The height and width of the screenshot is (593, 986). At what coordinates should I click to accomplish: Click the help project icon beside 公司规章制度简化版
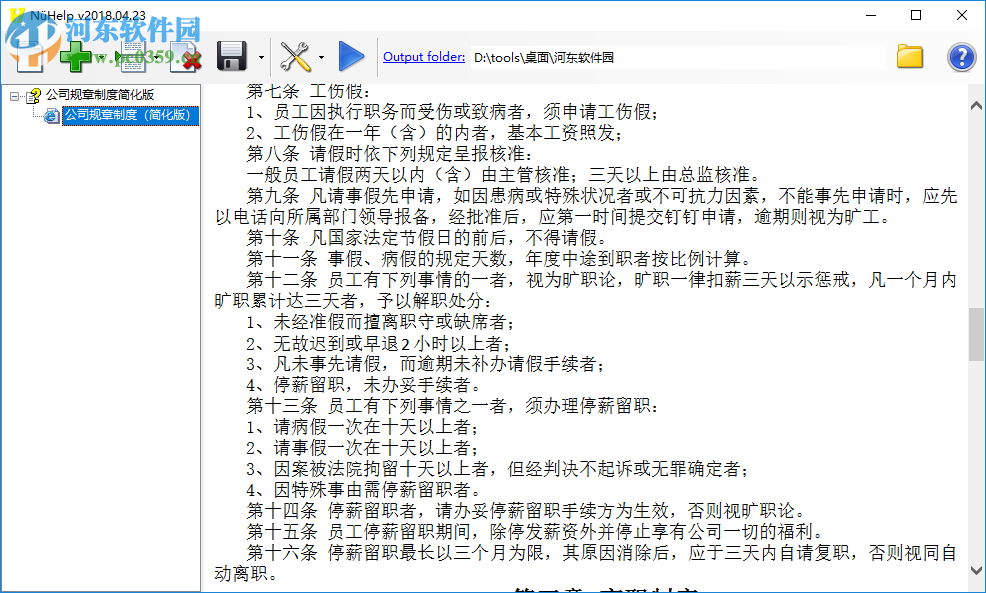(33, 96)
